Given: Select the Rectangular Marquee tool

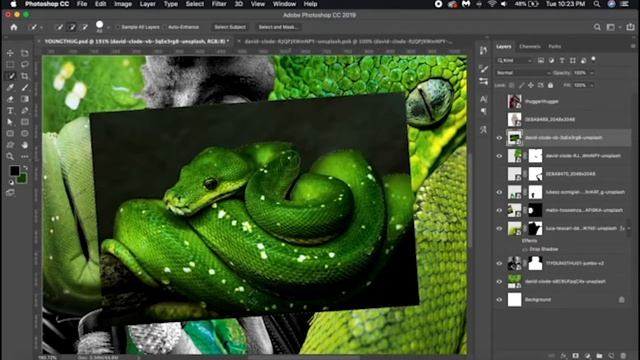Looking at the screenshot, I should [10, 64].
